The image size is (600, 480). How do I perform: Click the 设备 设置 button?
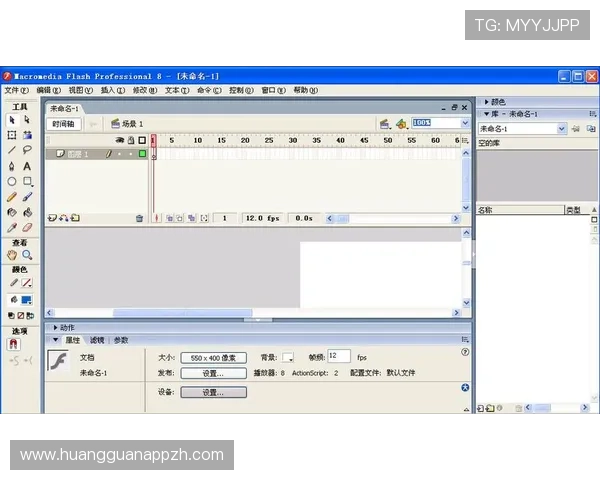[214, 392]
